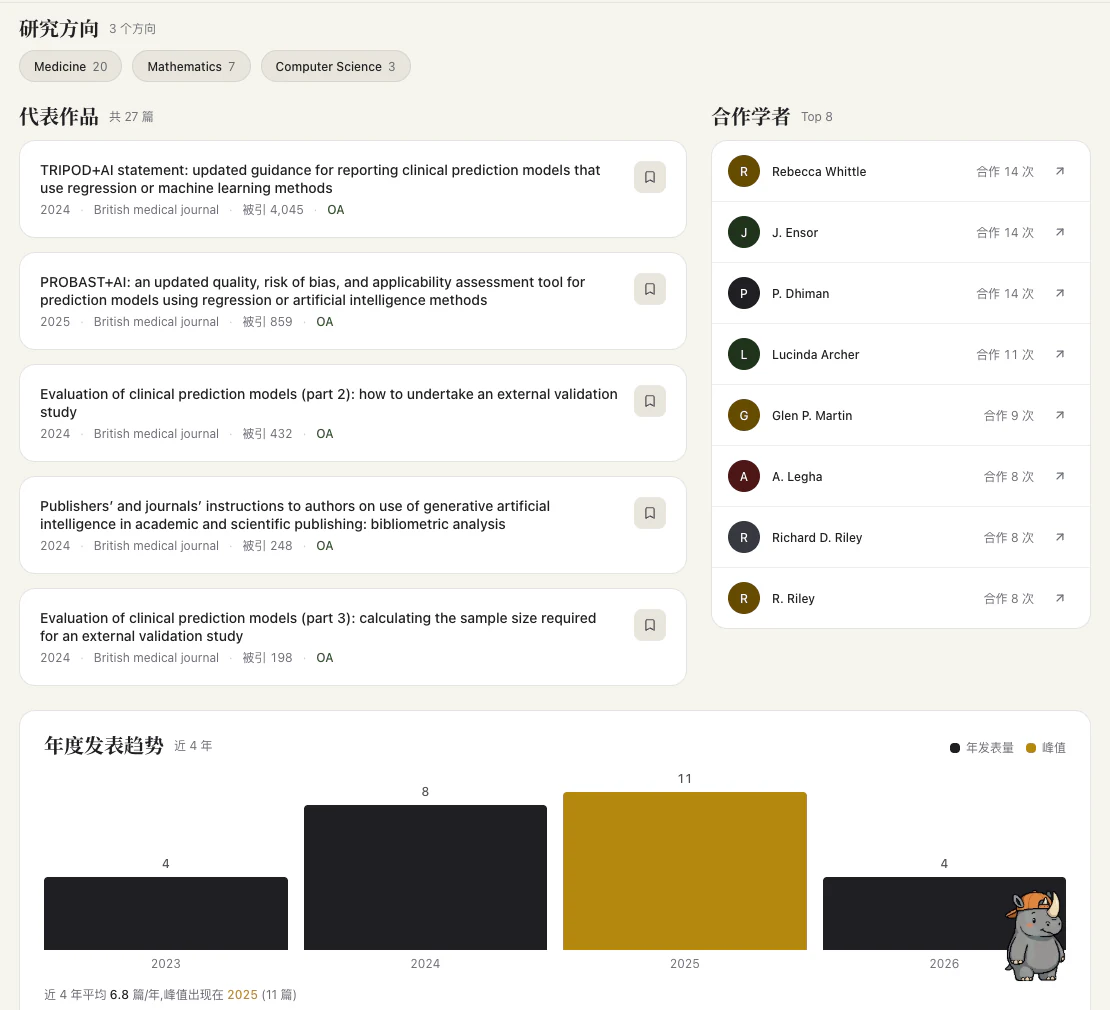
Task: Open Lucinda Archer's profile arrow
Action: pyautogui.click(x=1060, y=354)
